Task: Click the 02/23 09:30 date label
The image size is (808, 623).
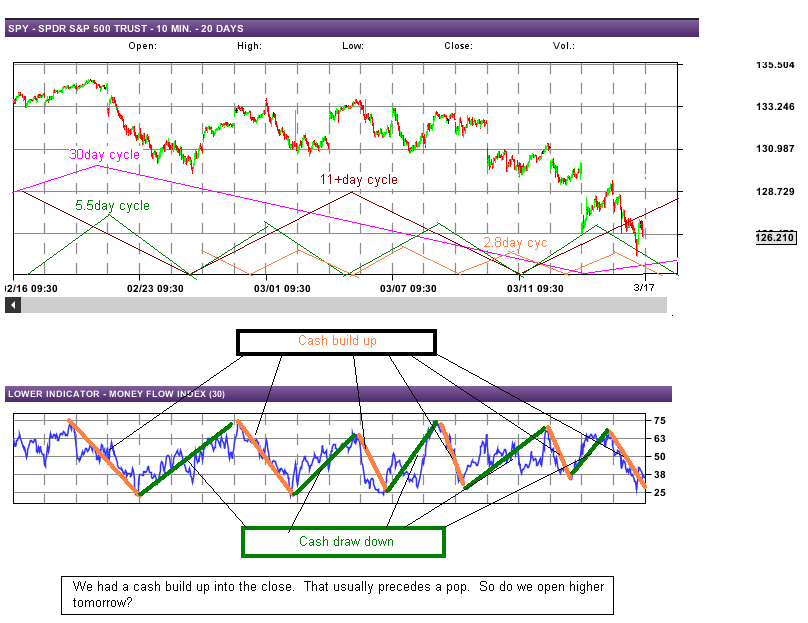Action: coord(155,289)
